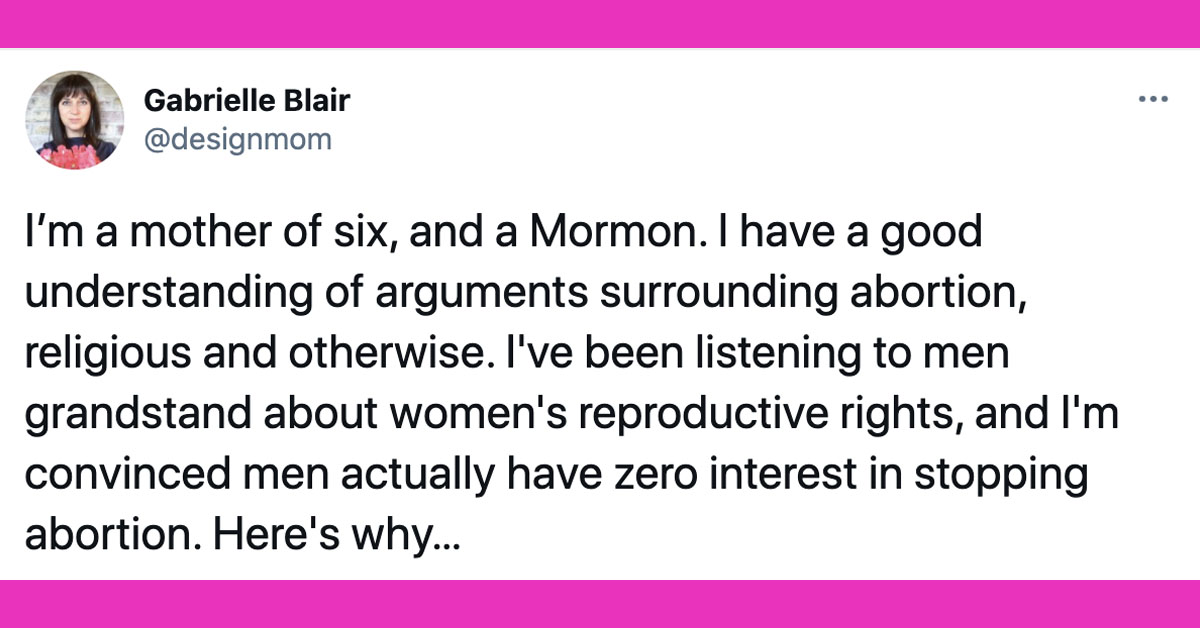Click the pink banner at the bottom
The width and height of the screenshot is (1200, 628).
point(600,603)
